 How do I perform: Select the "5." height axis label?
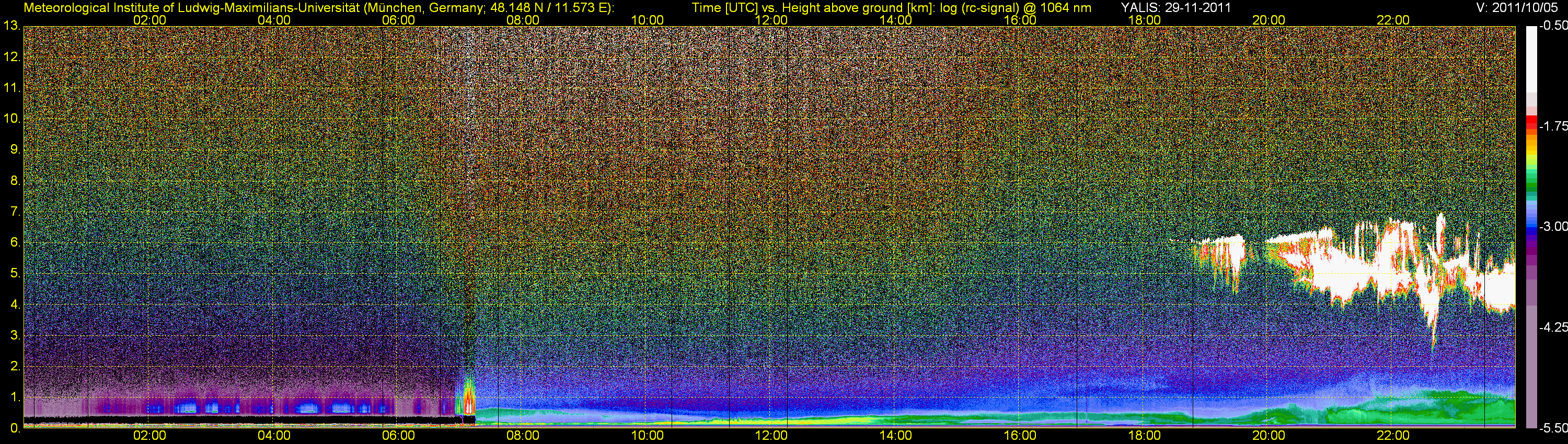tap(16, 274)
